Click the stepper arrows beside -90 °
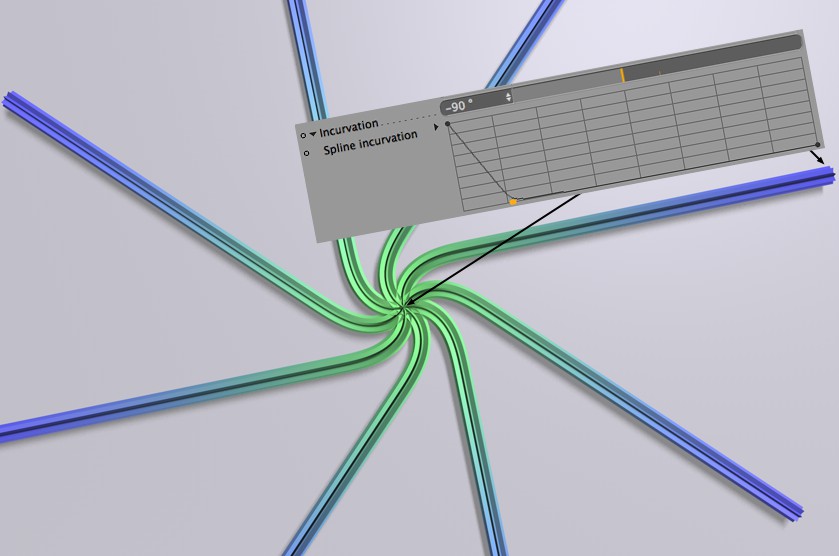 tap(508, 96)
